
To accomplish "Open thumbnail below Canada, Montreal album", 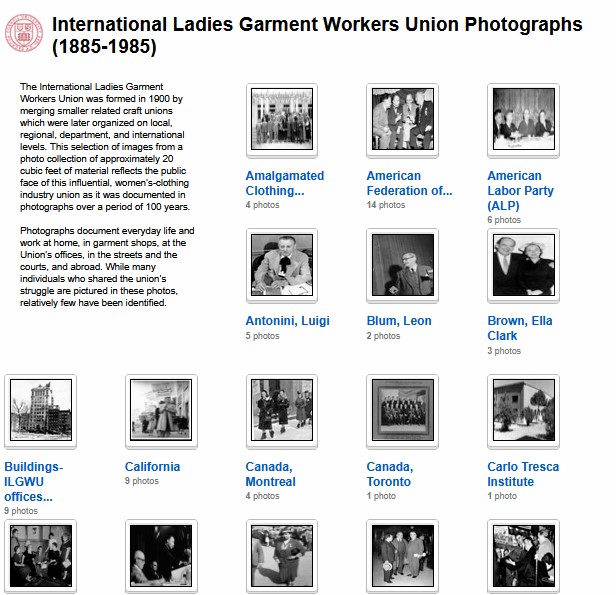I will point(282,556).
